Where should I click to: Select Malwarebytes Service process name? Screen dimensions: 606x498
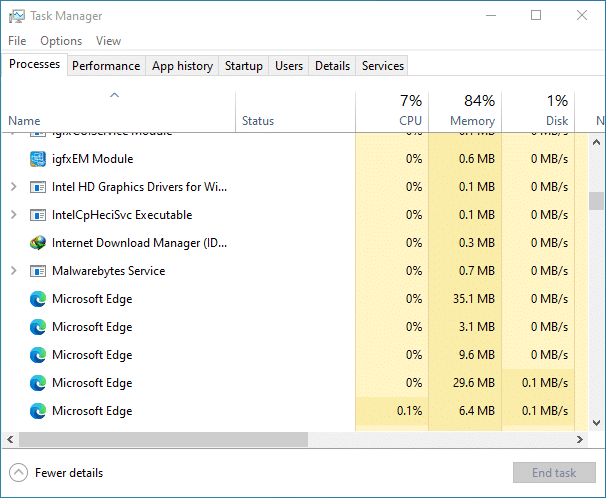[109, 271]
